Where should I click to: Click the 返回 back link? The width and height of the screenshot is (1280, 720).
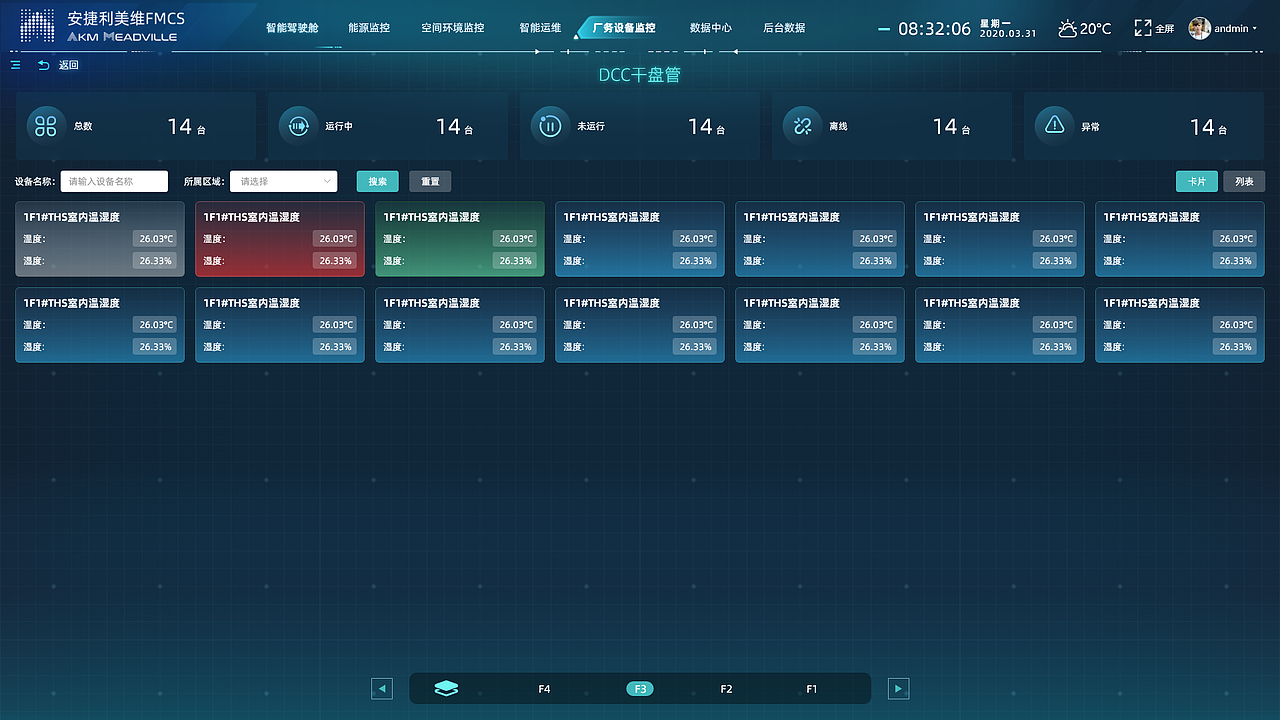[x=68, y=65]
